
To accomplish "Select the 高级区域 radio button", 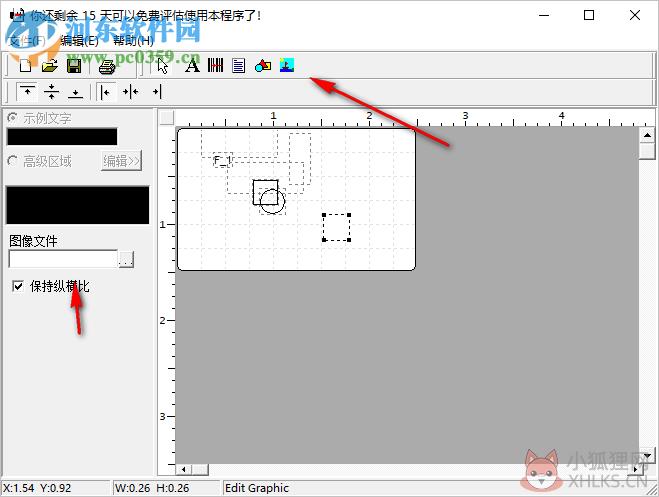I will point(12,161).
